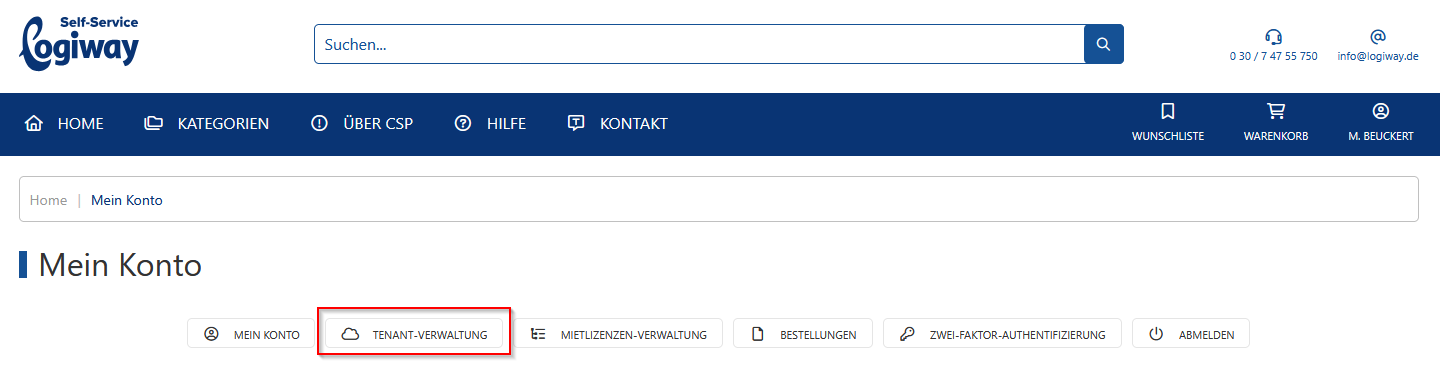Open the HILFE menu item
Viewport: 1440px width, 367px height.
[x=506, y=124]
